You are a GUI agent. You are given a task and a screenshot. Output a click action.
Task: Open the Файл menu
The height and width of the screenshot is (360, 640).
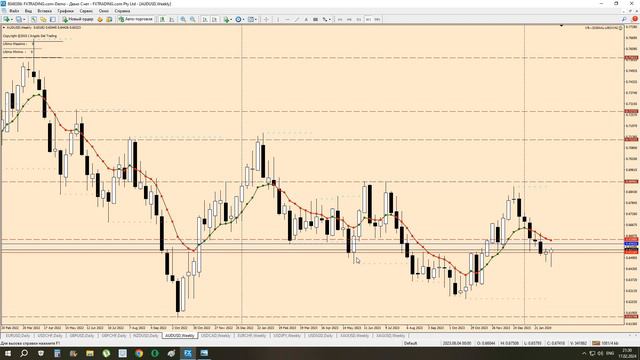14,11
